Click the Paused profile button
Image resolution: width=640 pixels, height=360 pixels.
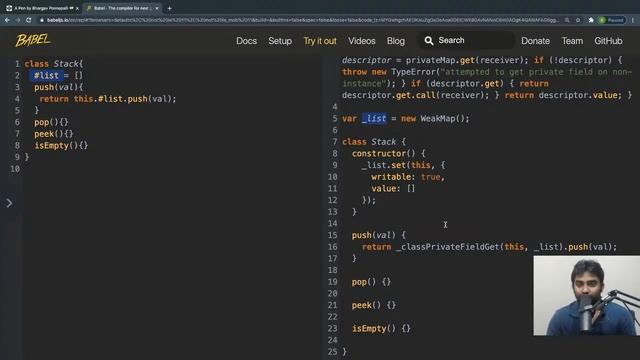click(611, 20)
